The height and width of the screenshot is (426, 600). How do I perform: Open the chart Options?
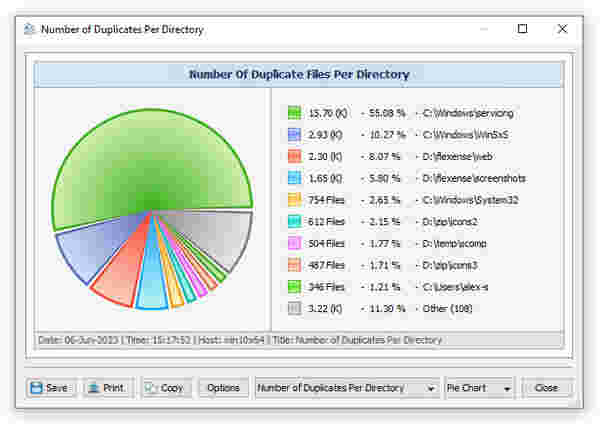223,388
